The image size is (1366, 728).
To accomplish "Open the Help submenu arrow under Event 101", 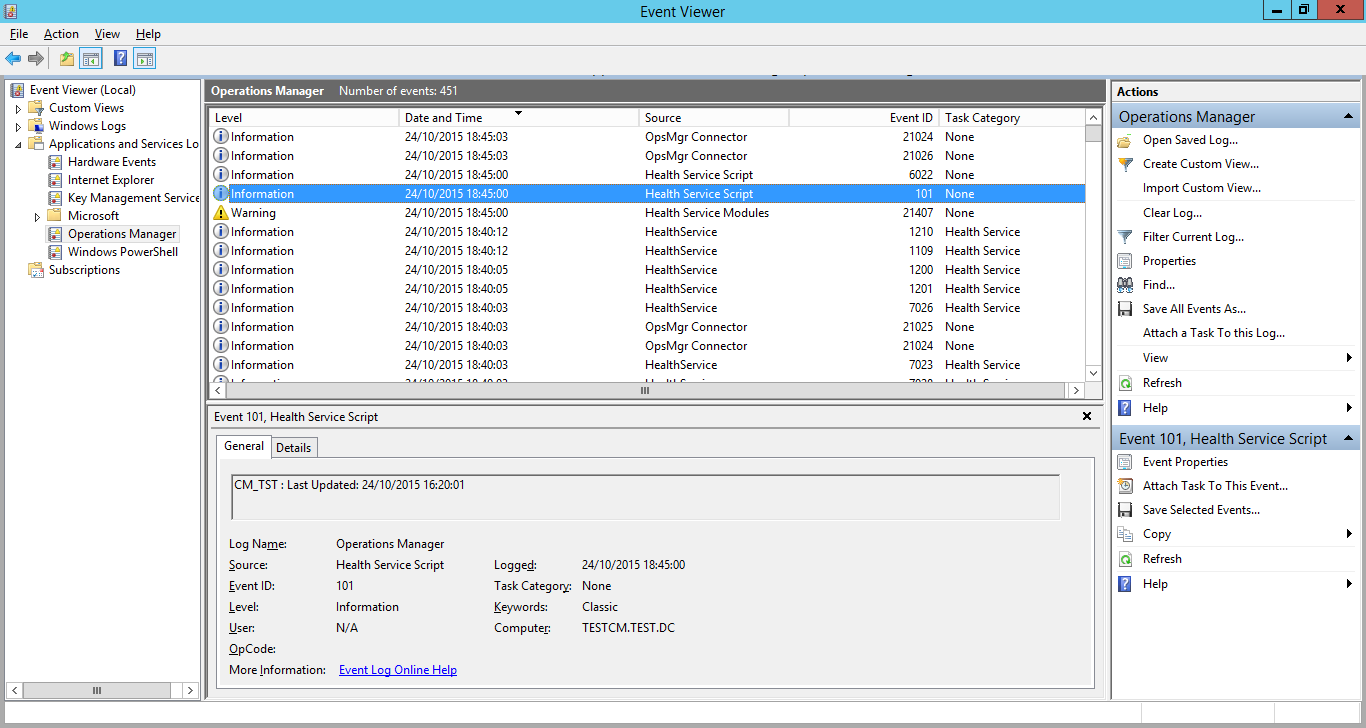I will (x=1349, y=584).
